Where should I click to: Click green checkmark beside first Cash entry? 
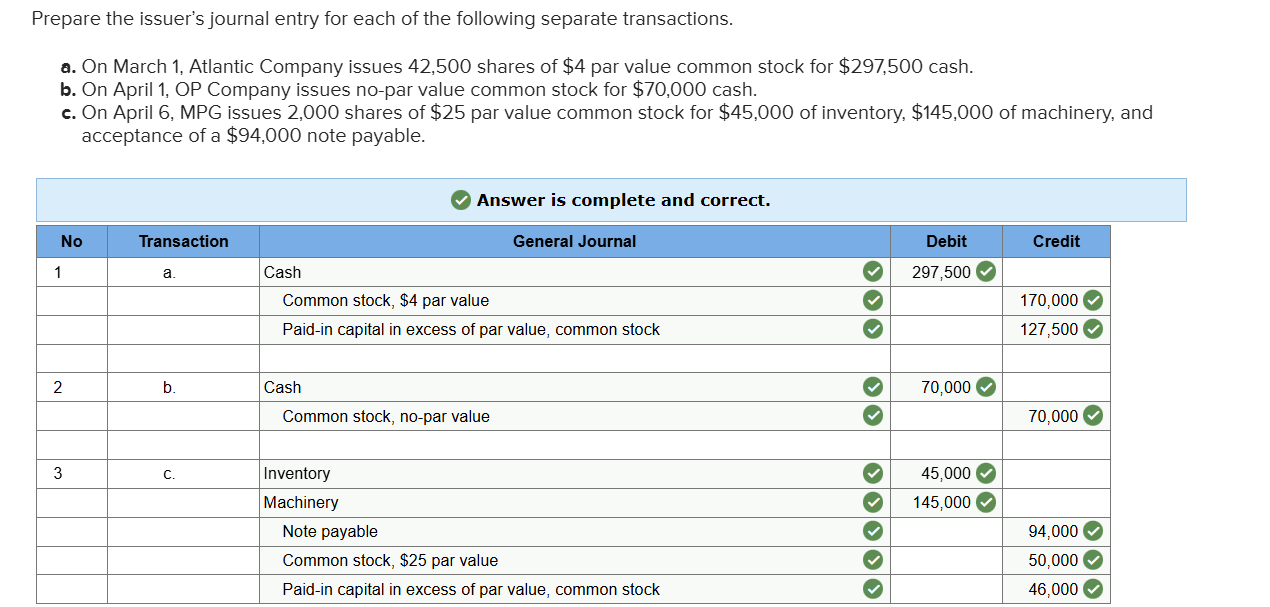tap(873, 272)
